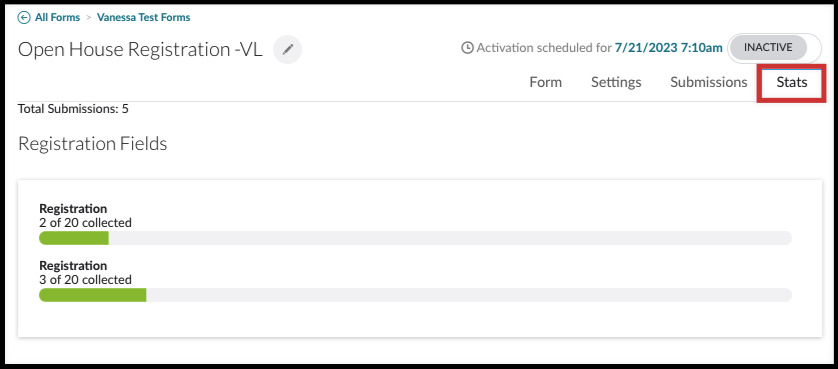Image resolution: width=838 pixels, height=369 pixels.
Task: Click the first Registration progress bar
Action: [415, 238]
